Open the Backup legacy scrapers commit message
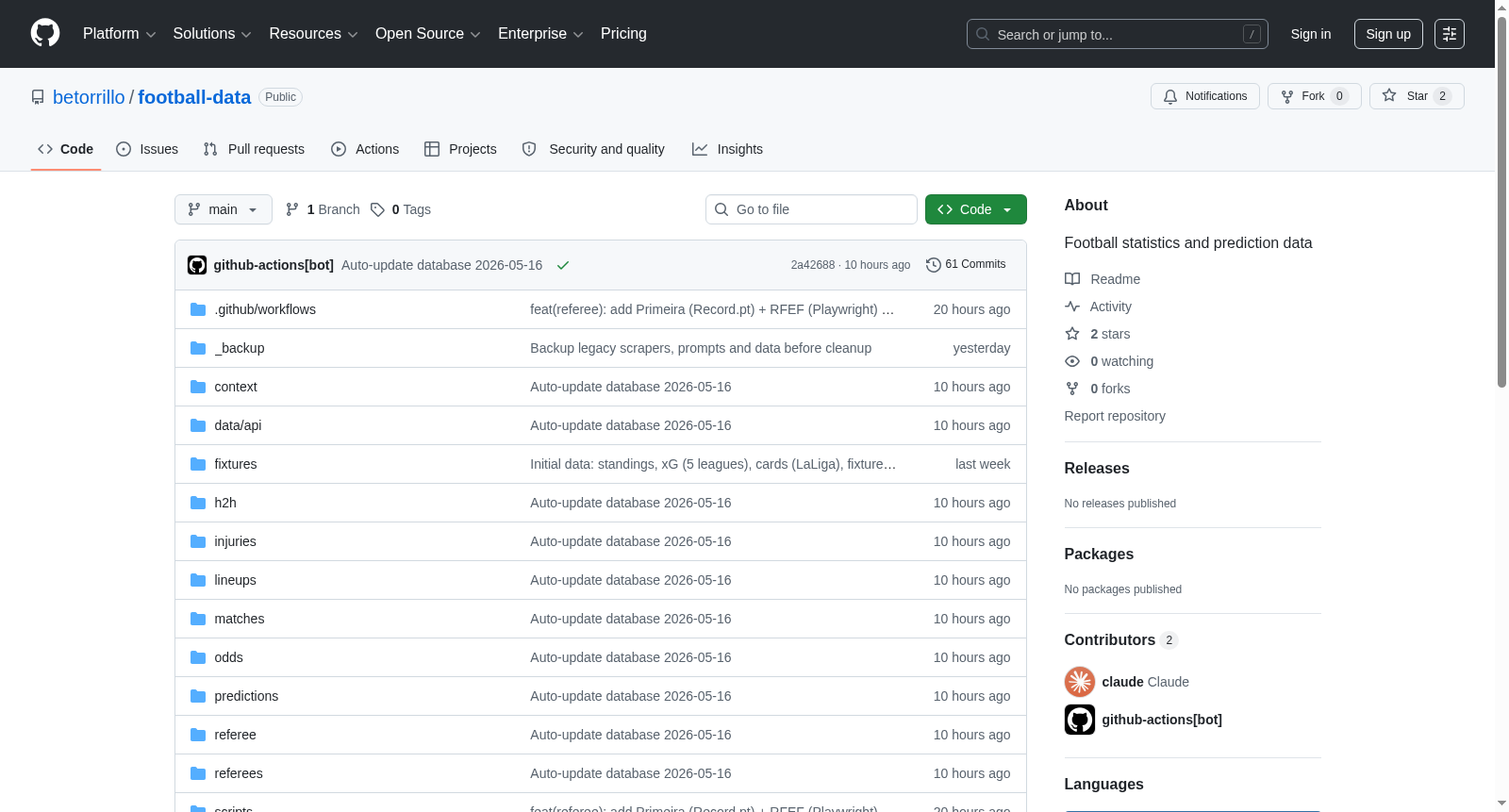The width and height of the screenshot is (1509, 812). coord(701,348)
